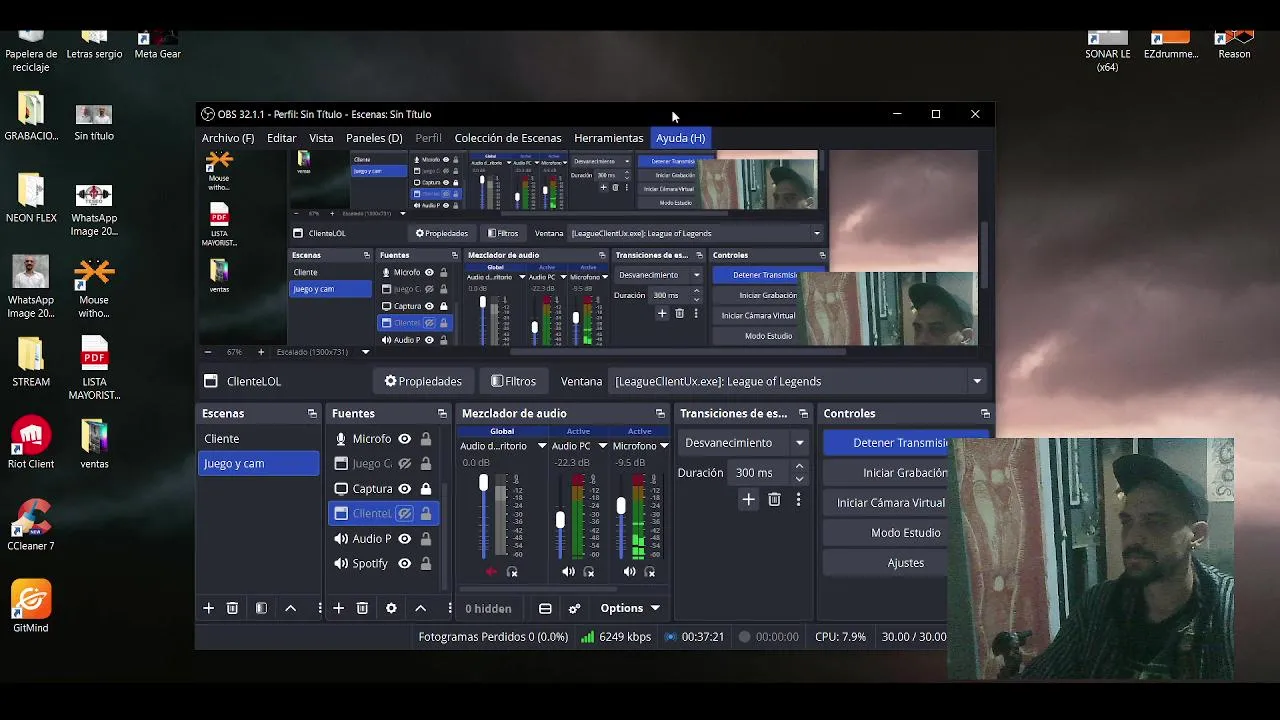Hide the Spotify source via eye icon

point(405,564)
